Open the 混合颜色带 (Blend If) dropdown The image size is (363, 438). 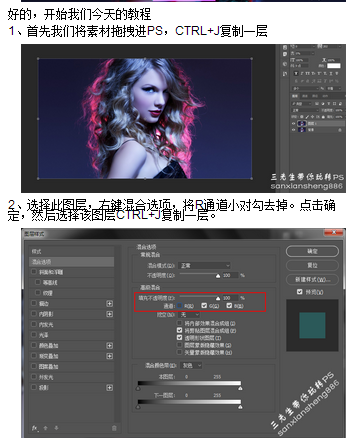(x=191, y=366)
